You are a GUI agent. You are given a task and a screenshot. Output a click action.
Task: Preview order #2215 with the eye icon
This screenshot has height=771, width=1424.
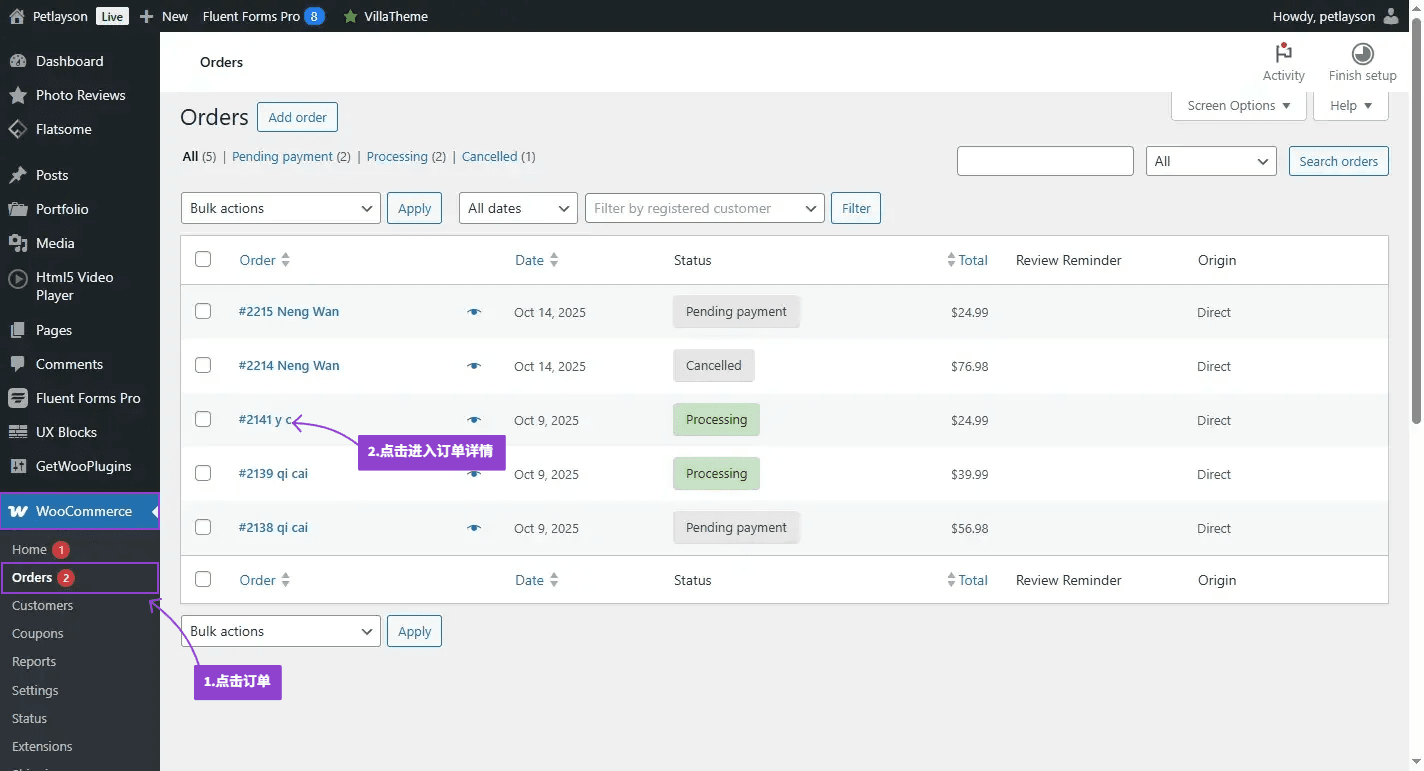(474, 312)
